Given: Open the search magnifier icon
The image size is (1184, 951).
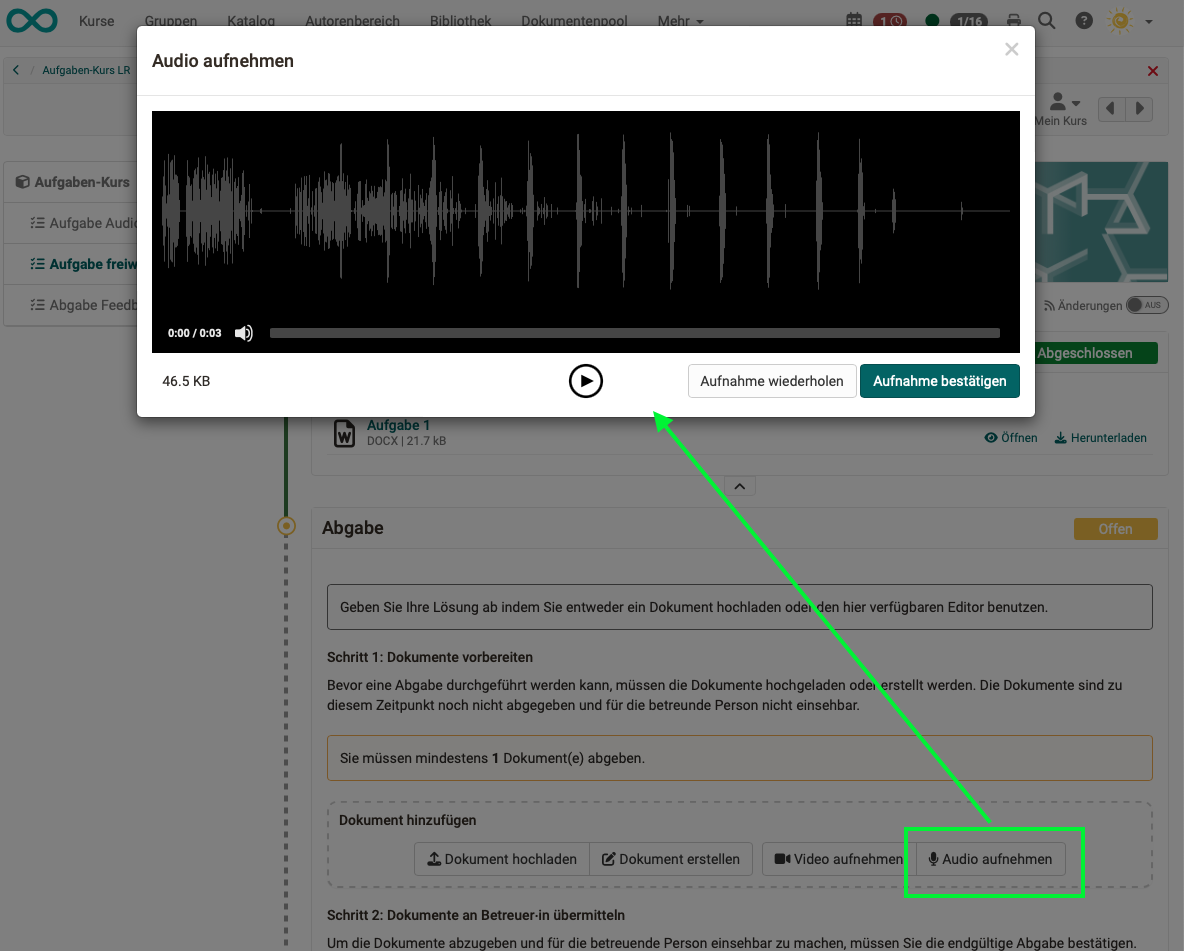Looking at the screenshot, I should click(x=1048, y=20).
